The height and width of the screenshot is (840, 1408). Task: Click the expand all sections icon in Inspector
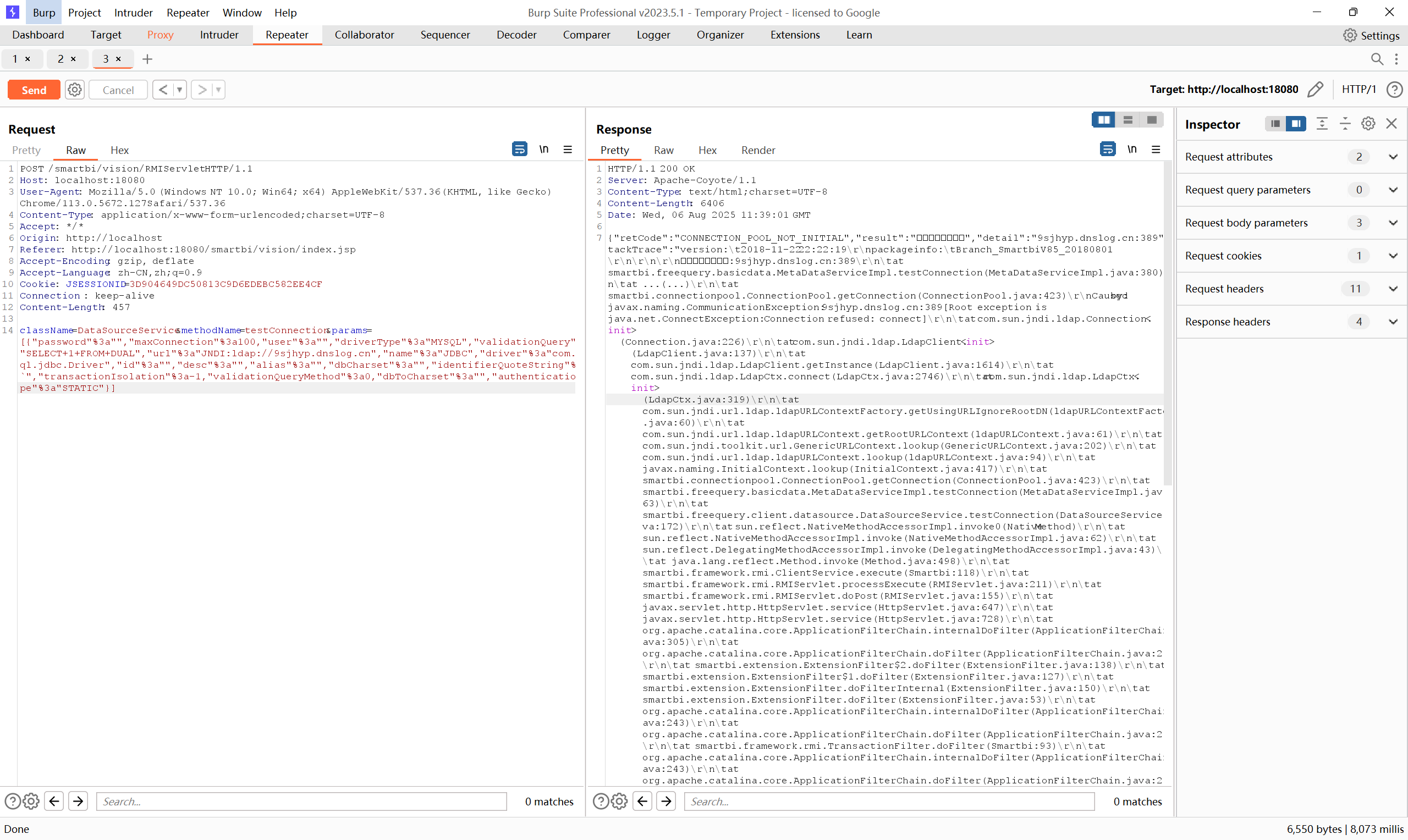1322,124
